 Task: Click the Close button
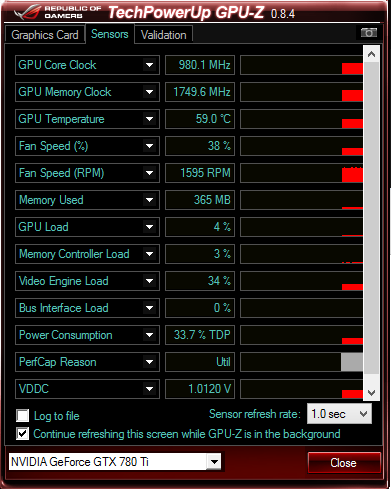344,463
